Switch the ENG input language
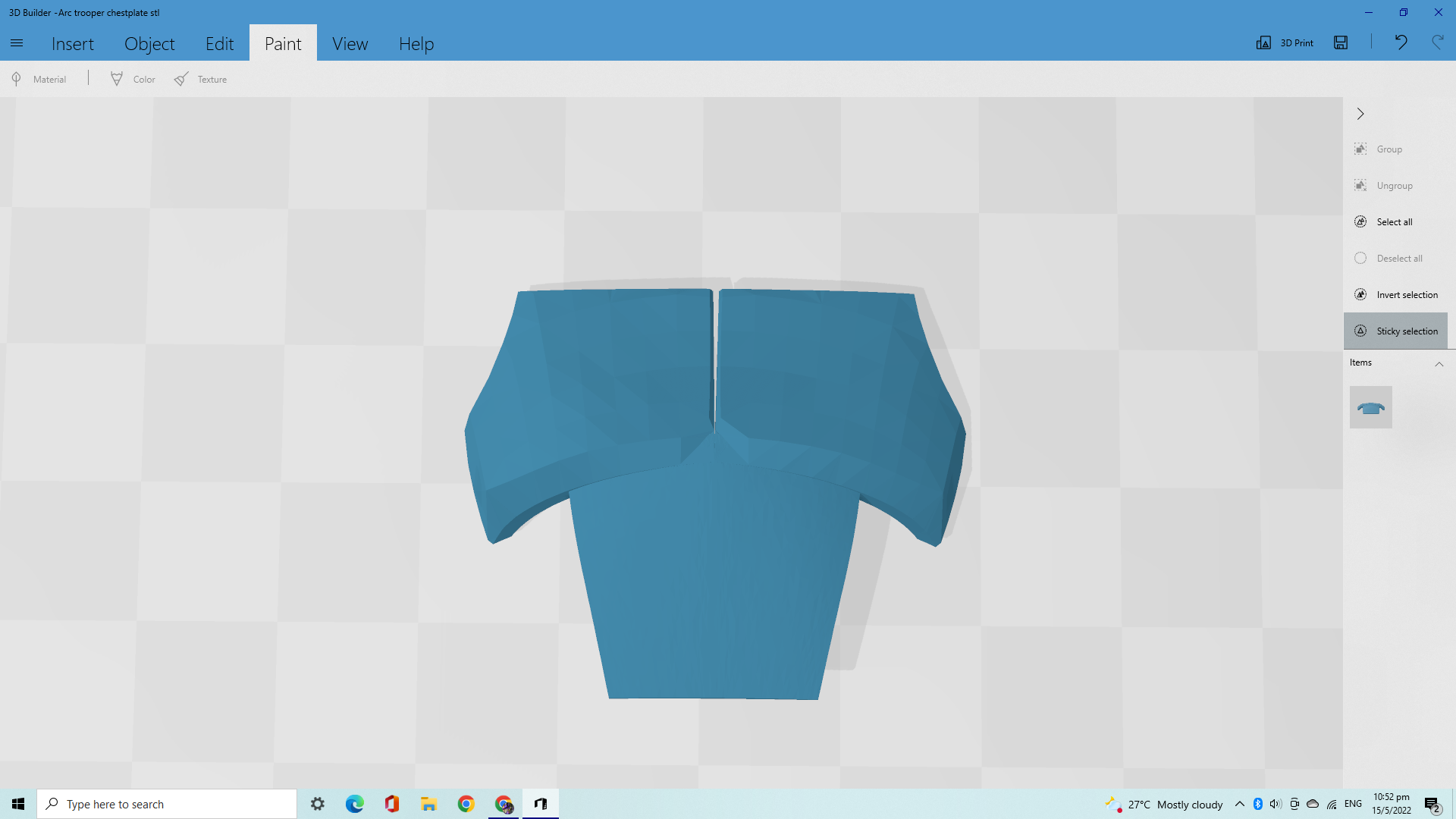The height and width of the screenshot is (819, 1456). click(1354, 804)
